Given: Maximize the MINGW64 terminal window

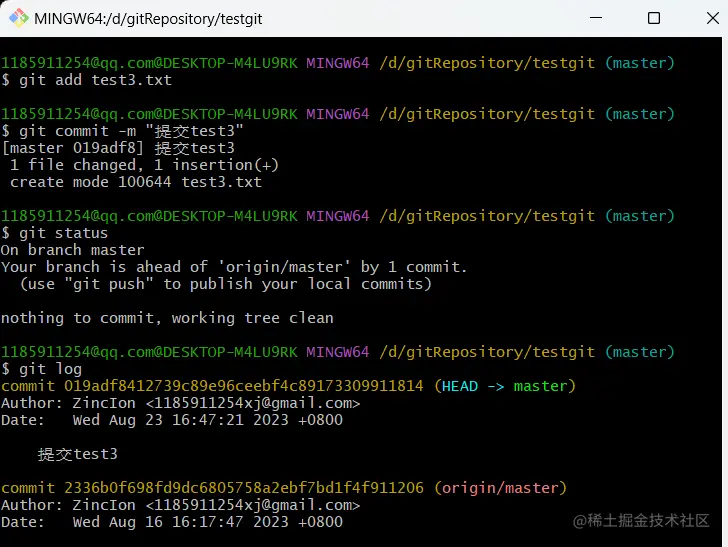Looking at the screenshot, I should pos(654,18).
